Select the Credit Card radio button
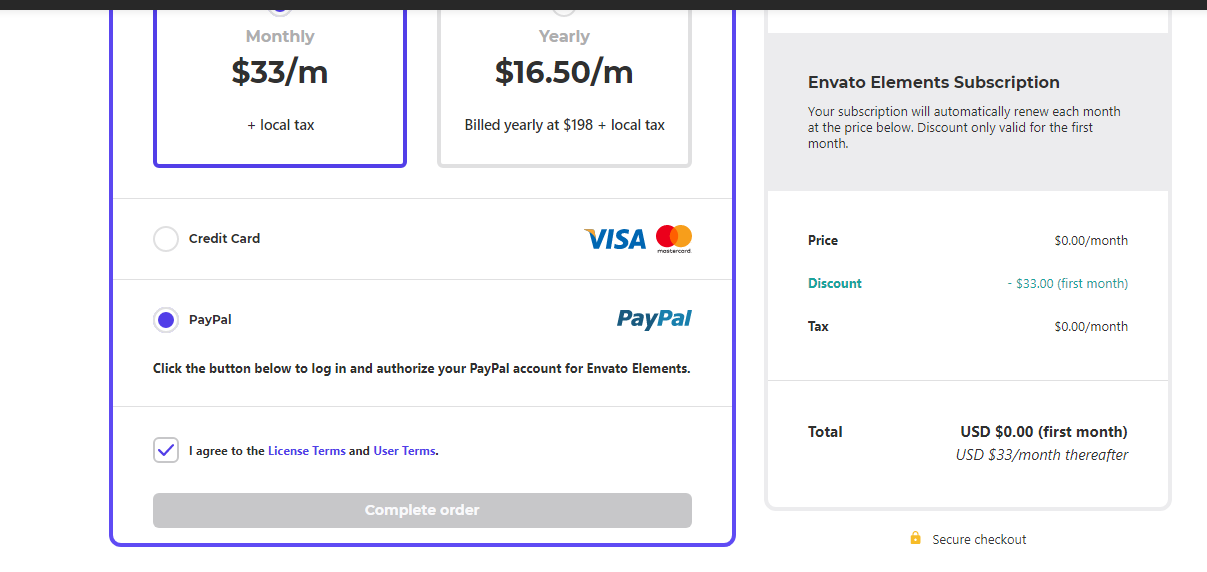 166,239
